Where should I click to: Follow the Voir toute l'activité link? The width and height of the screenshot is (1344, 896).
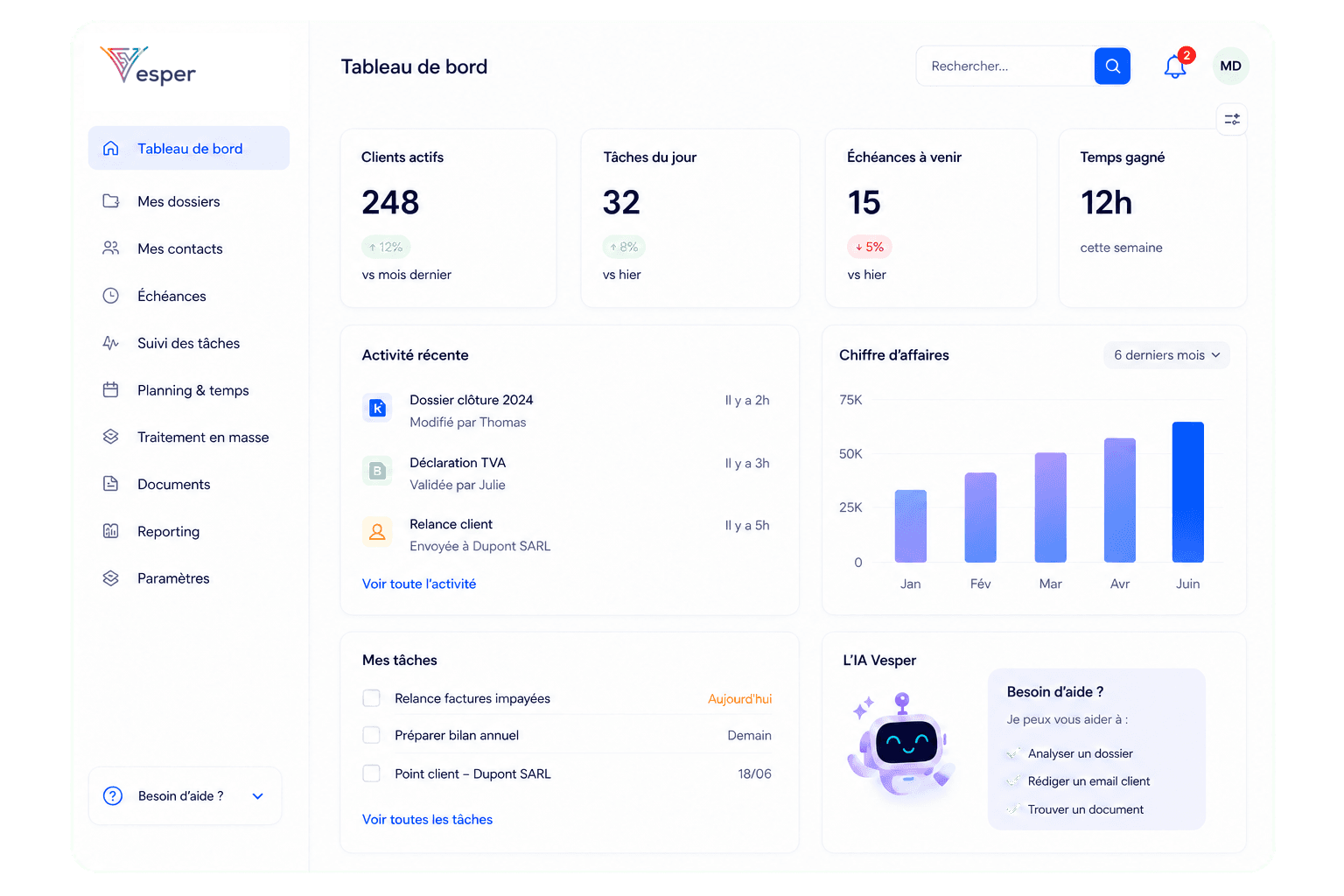click(419, 584)
